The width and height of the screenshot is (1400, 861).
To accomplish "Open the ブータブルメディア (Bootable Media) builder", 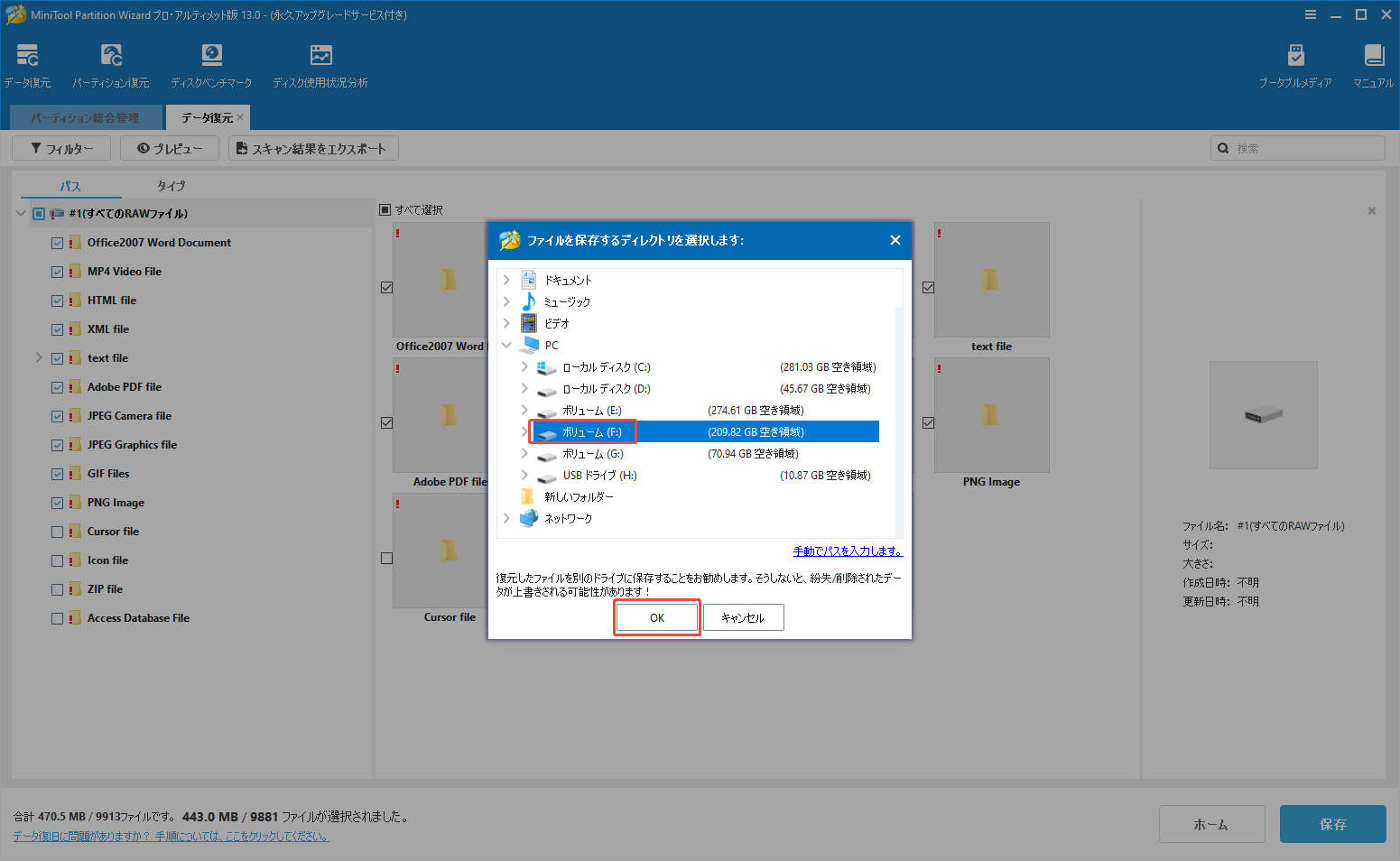I will click(1295, 63).
